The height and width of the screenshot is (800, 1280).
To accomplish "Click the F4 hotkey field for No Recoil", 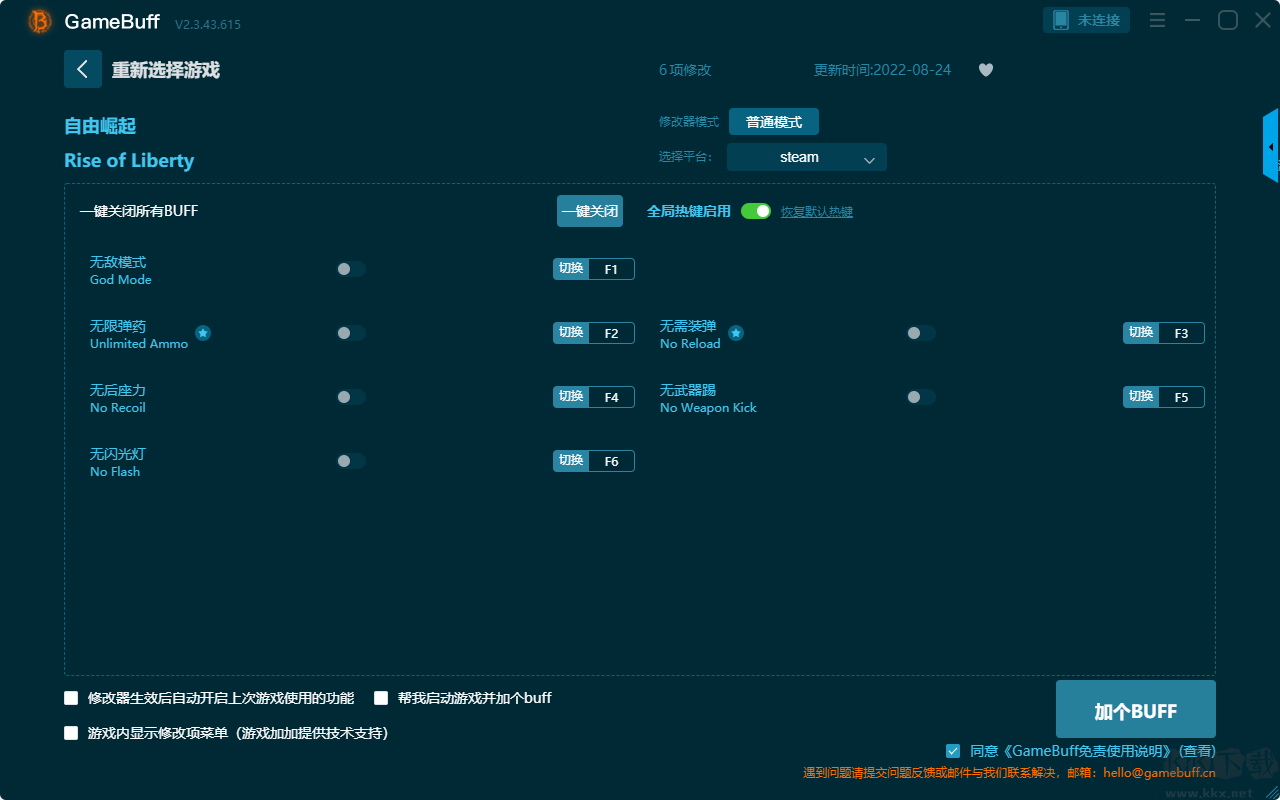I will pos(611,397).
